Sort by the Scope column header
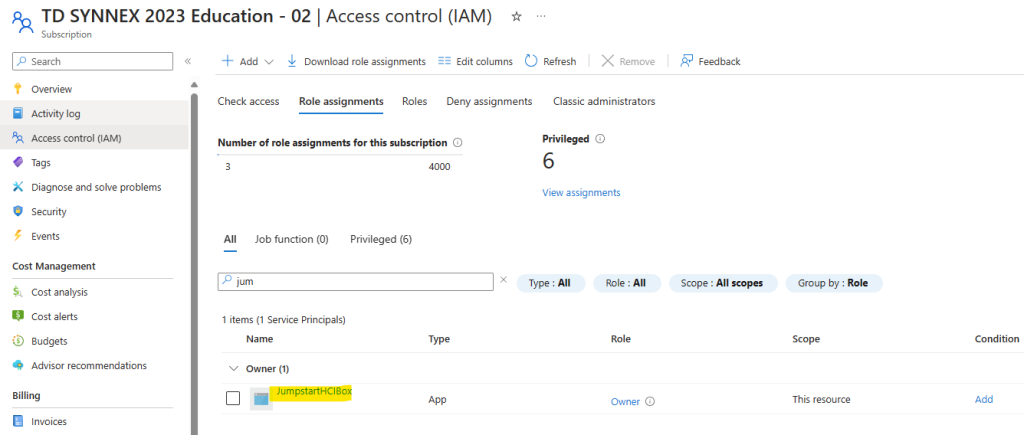The width and height of the screenshot is (1024, 435). [806, 339]
